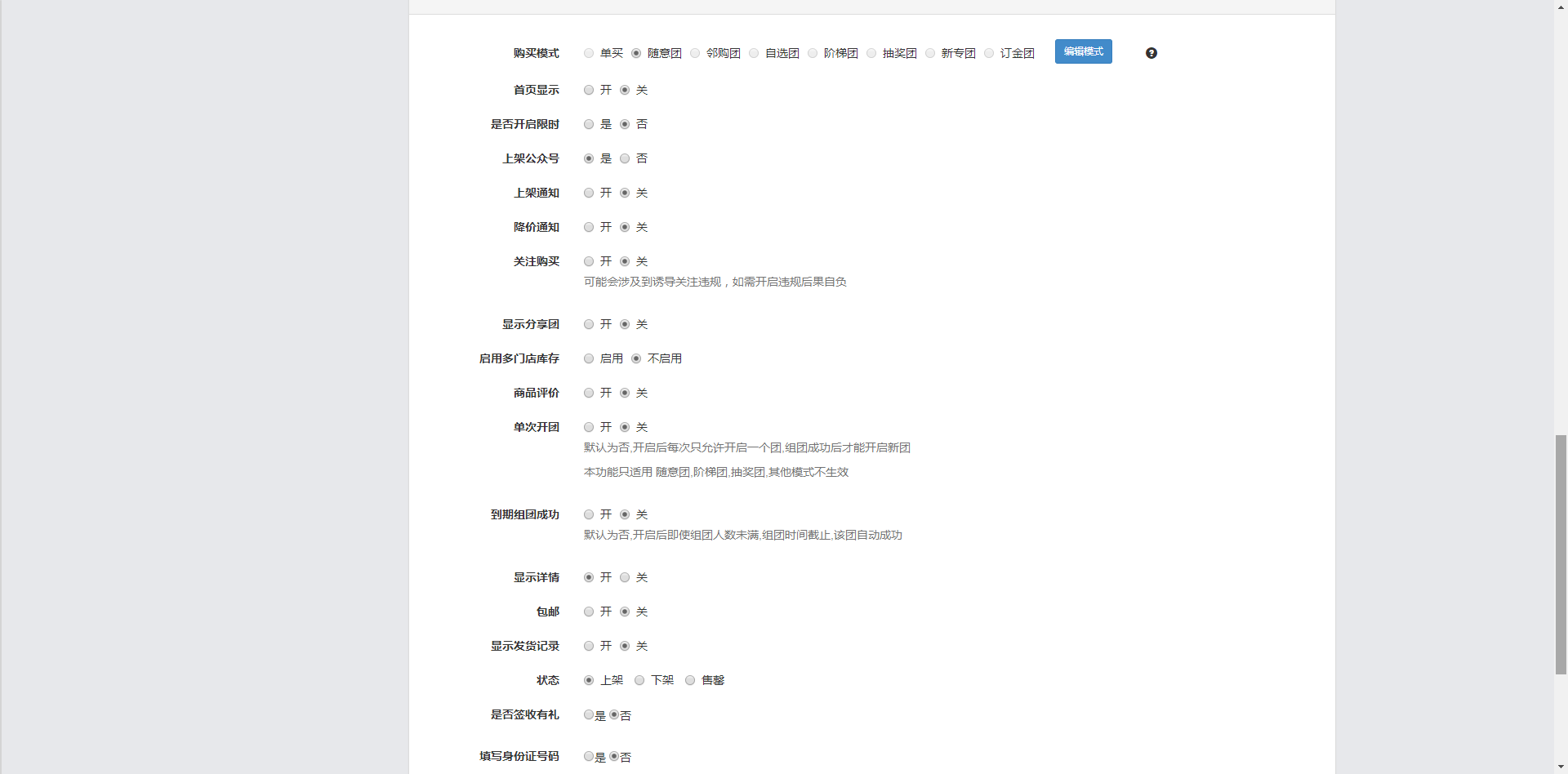Set 显示分享团 to 关

tap(625, 324)
